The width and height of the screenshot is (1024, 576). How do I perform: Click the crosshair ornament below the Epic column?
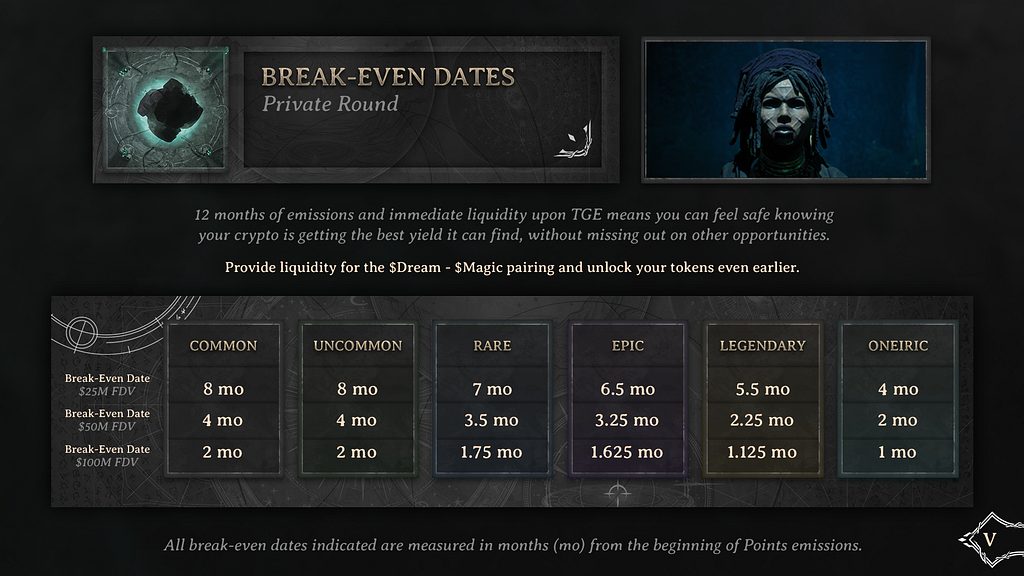[x=617, y=494]
